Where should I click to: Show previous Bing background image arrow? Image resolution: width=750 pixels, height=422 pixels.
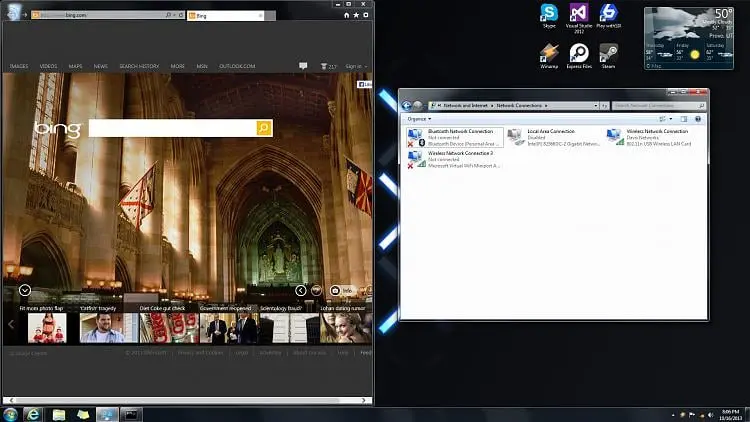300,290
